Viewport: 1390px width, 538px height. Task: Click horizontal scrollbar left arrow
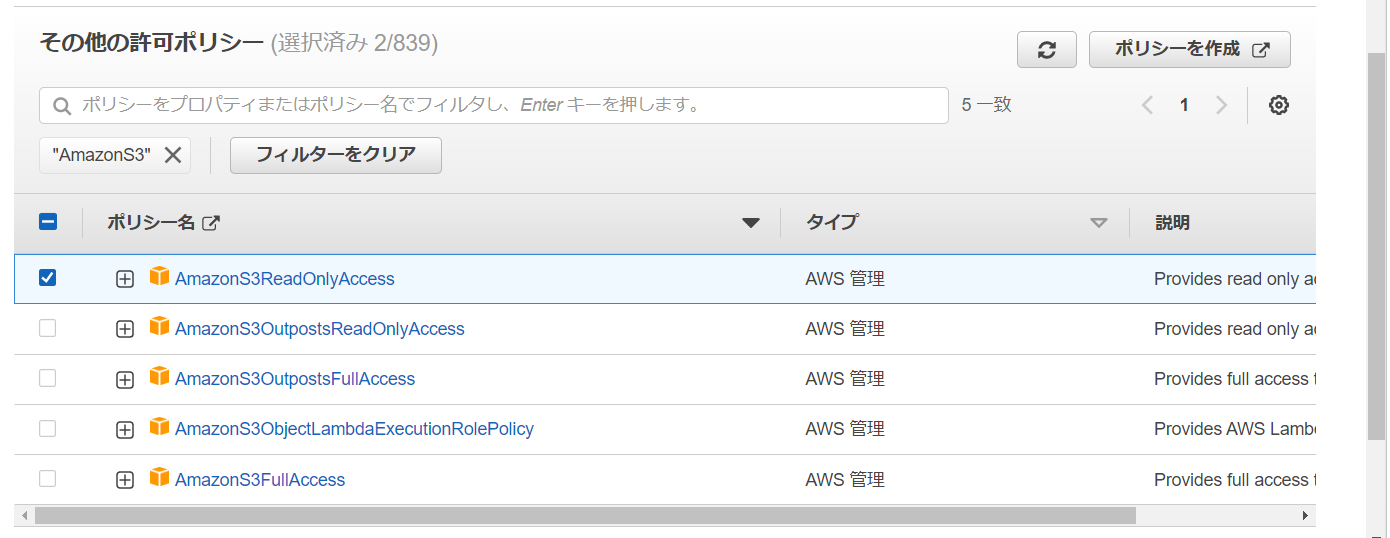click(23, 515)
